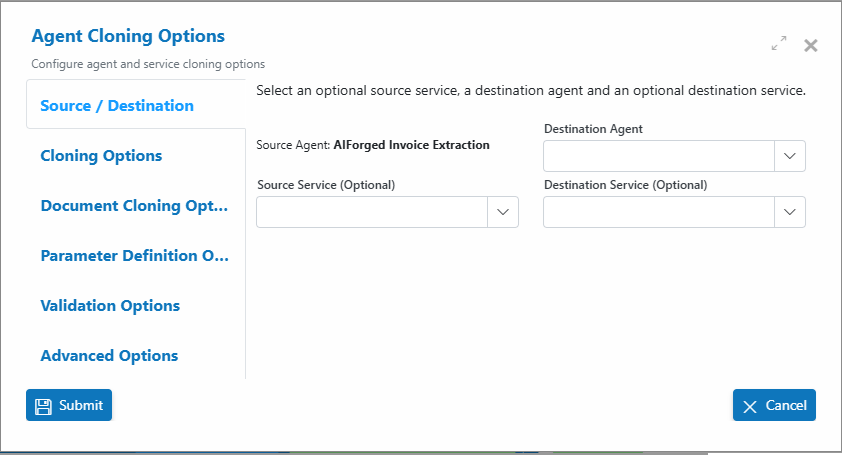Expand the dialog to fullscreen

pos(779,43)
